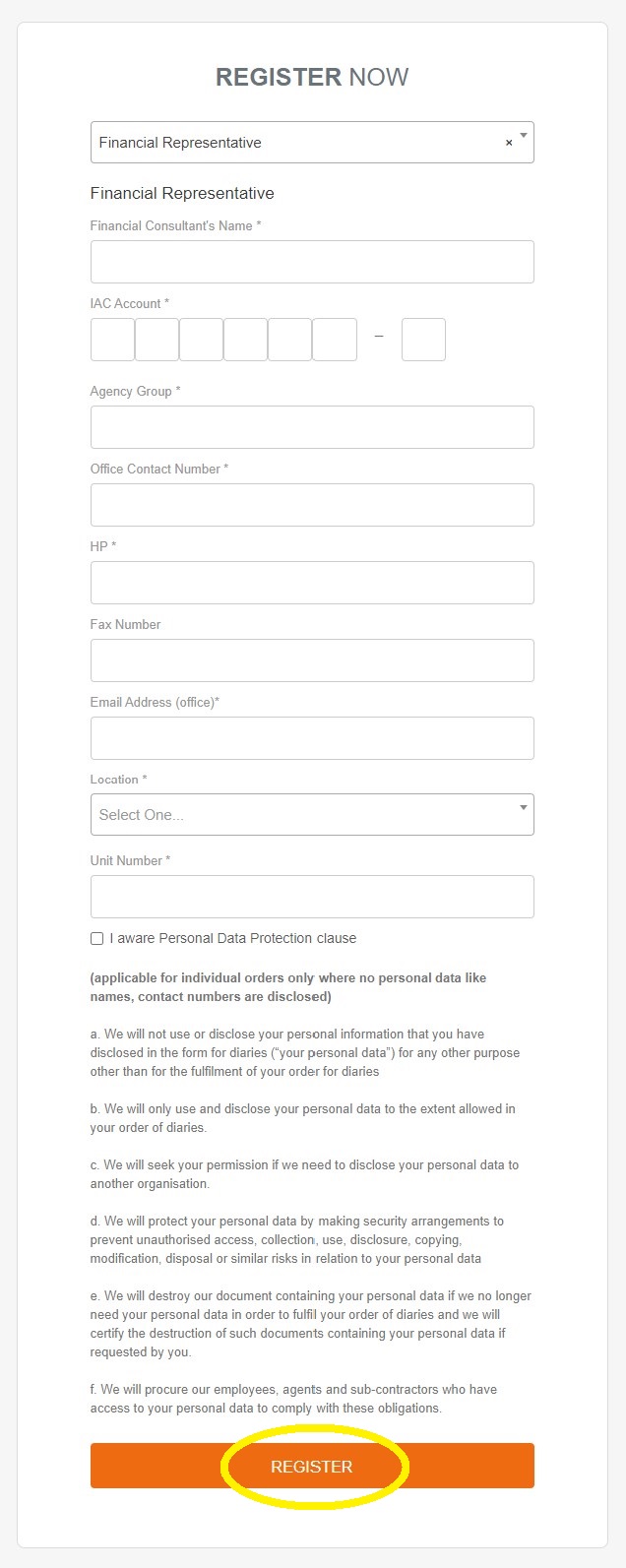Tick the Personal Data Protection clause checkbox

pos(96,939)
